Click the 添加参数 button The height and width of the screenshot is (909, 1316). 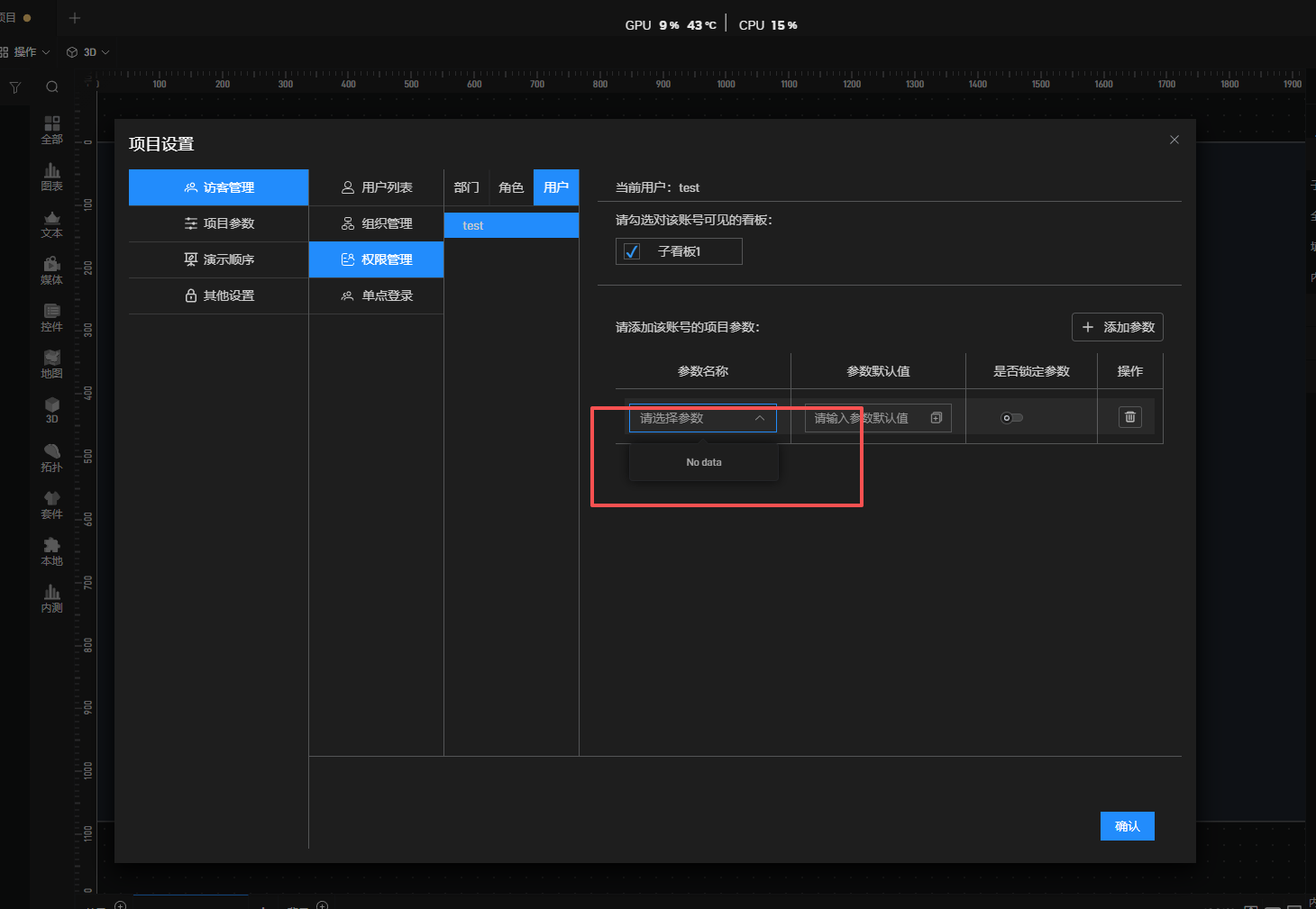click(x=1117, y=327)
